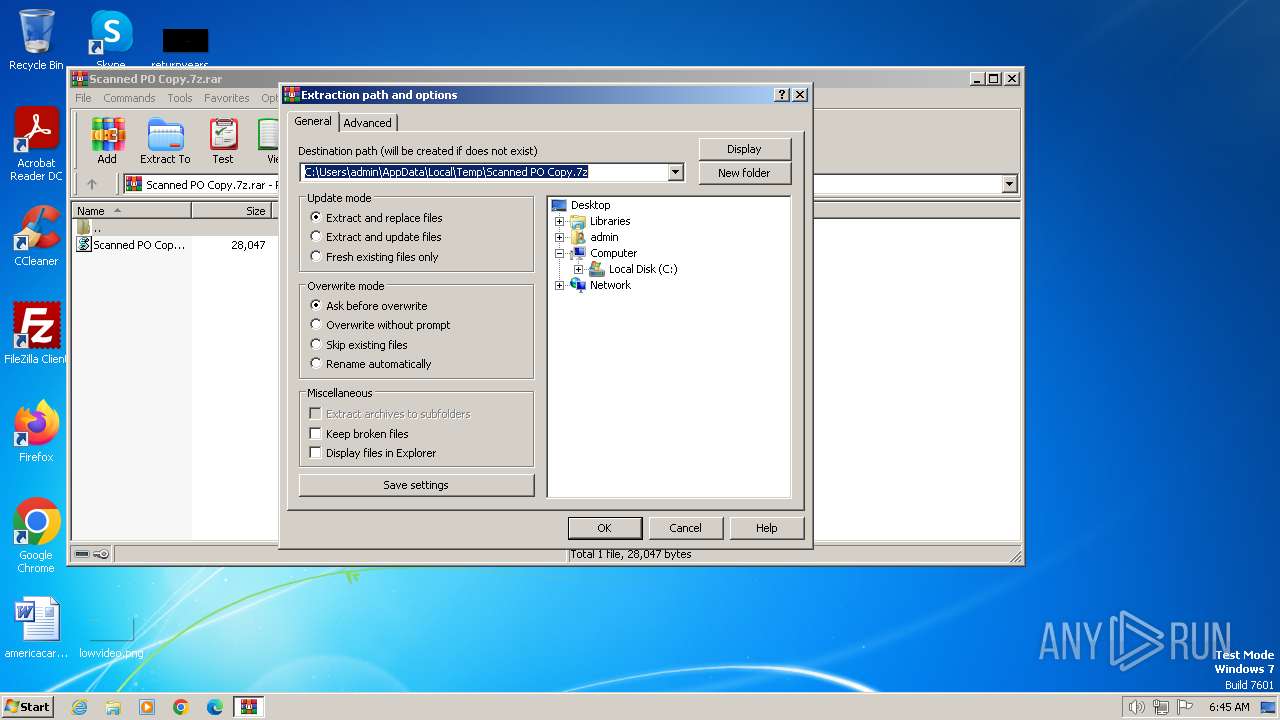Screen dimensions: 1280x720
Task: Open Firefox desktop shortcut
Action: point(36,432)
